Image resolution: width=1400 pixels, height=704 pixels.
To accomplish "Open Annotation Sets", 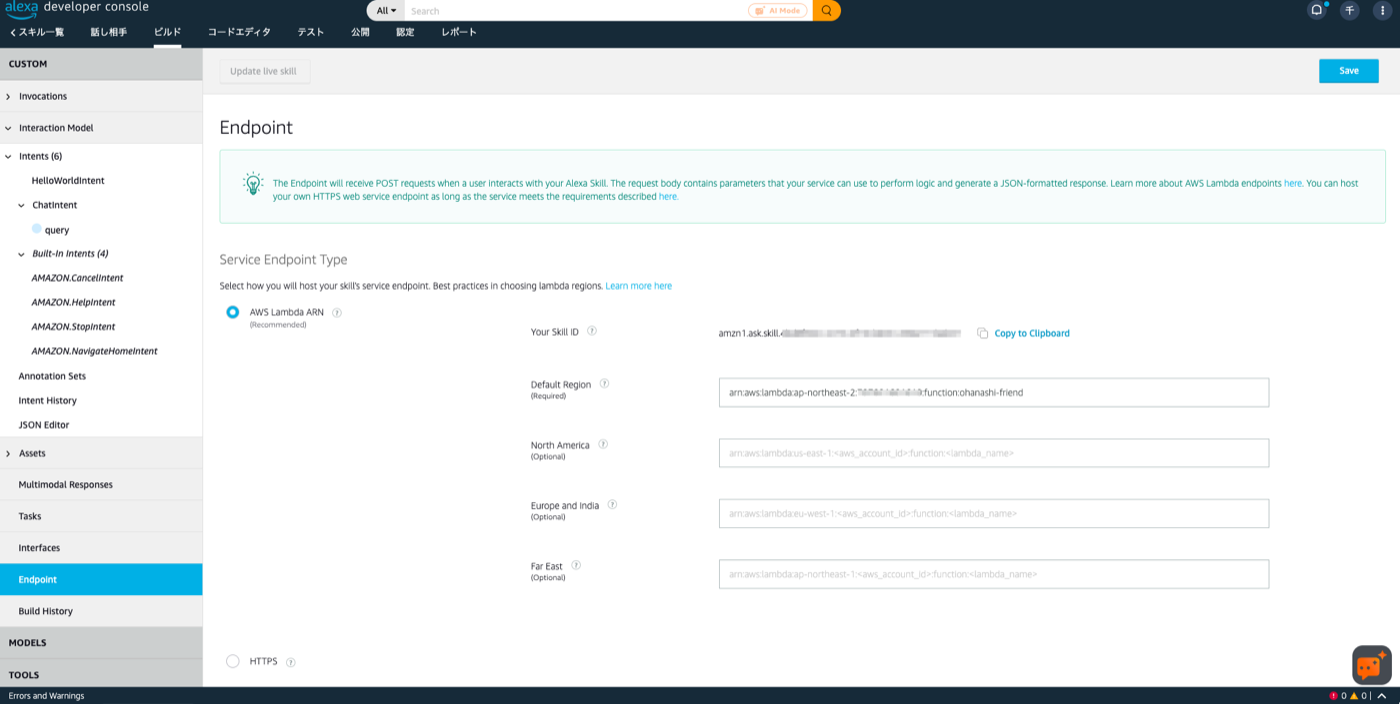I will pyautogui.click(x=52, y=376).
